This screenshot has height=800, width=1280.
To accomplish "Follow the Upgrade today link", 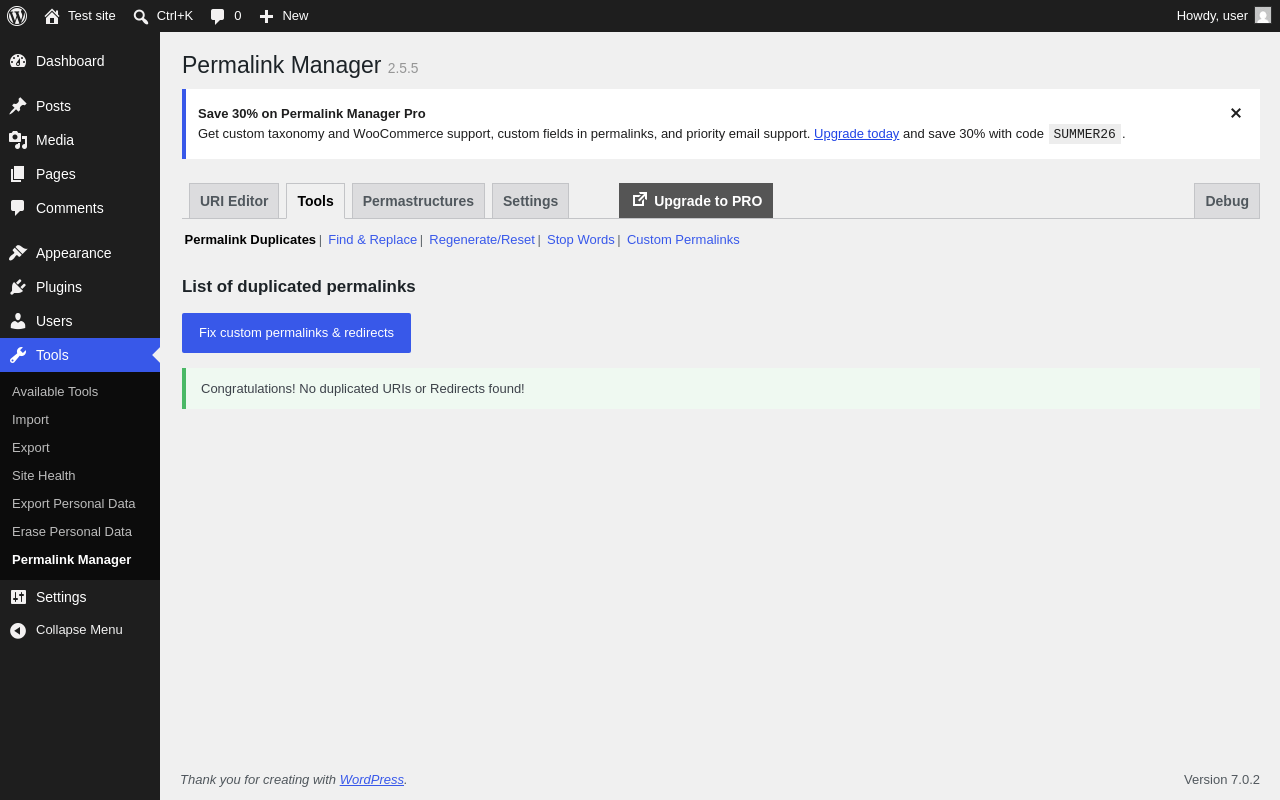I will 856,134.
